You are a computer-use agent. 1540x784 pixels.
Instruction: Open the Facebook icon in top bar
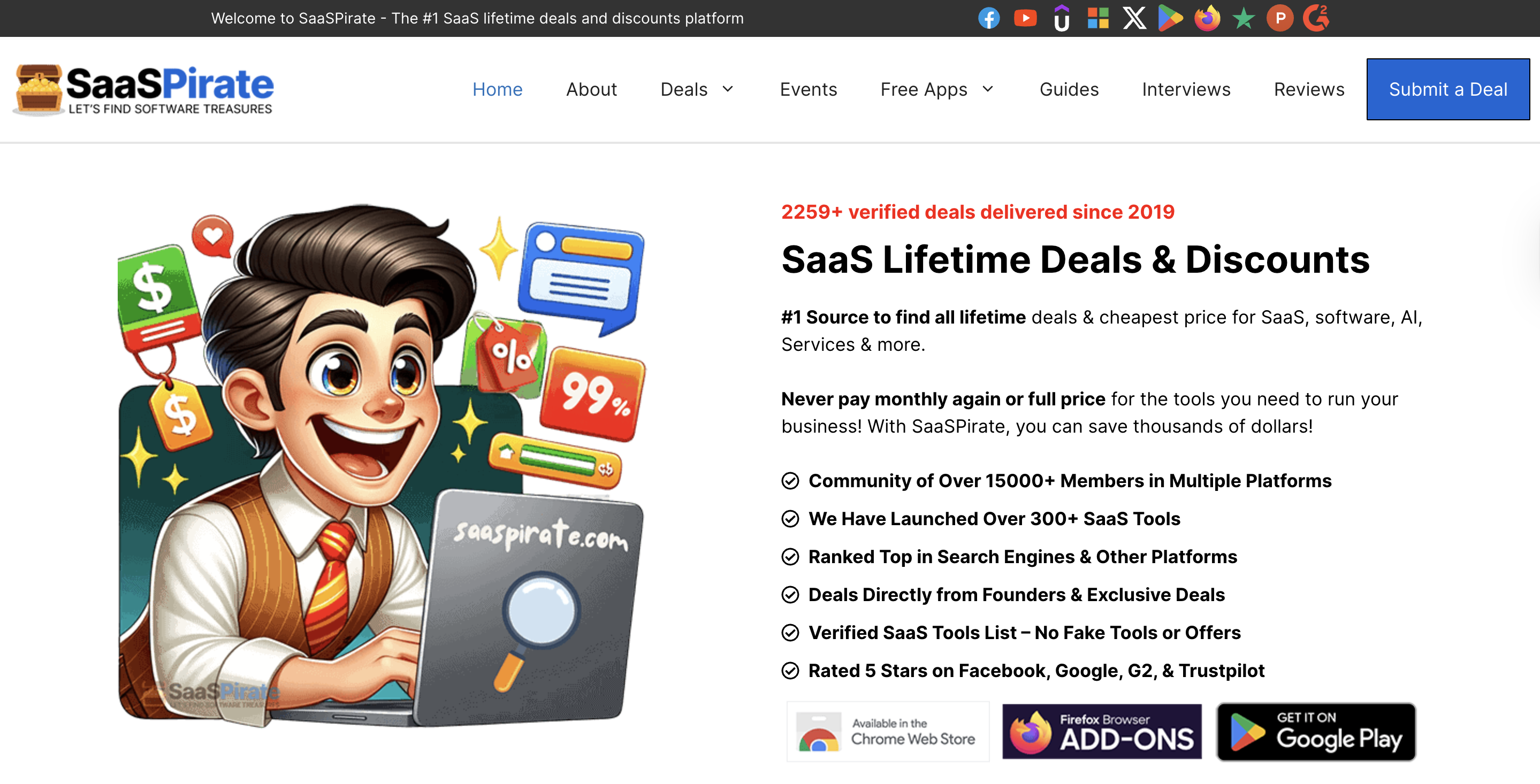click(x=989, y=18)
